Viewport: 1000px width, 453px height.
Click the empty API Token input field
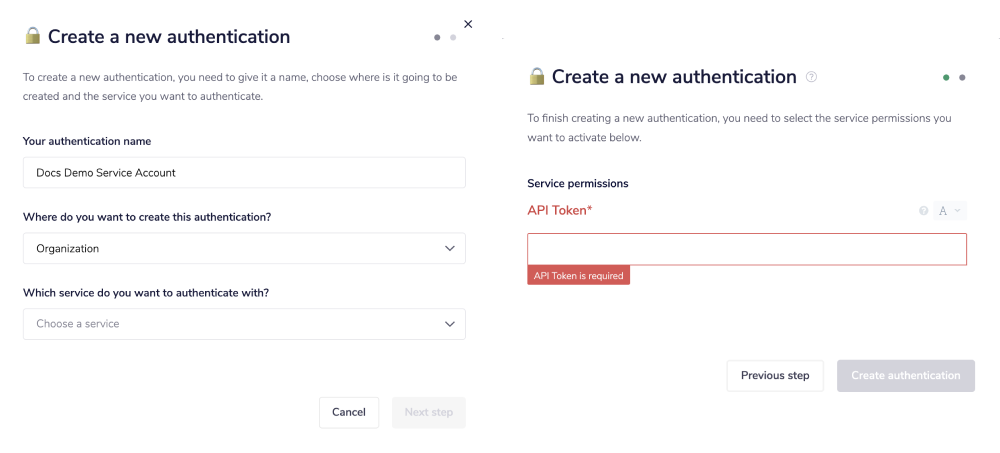click(x=746, y=249)
